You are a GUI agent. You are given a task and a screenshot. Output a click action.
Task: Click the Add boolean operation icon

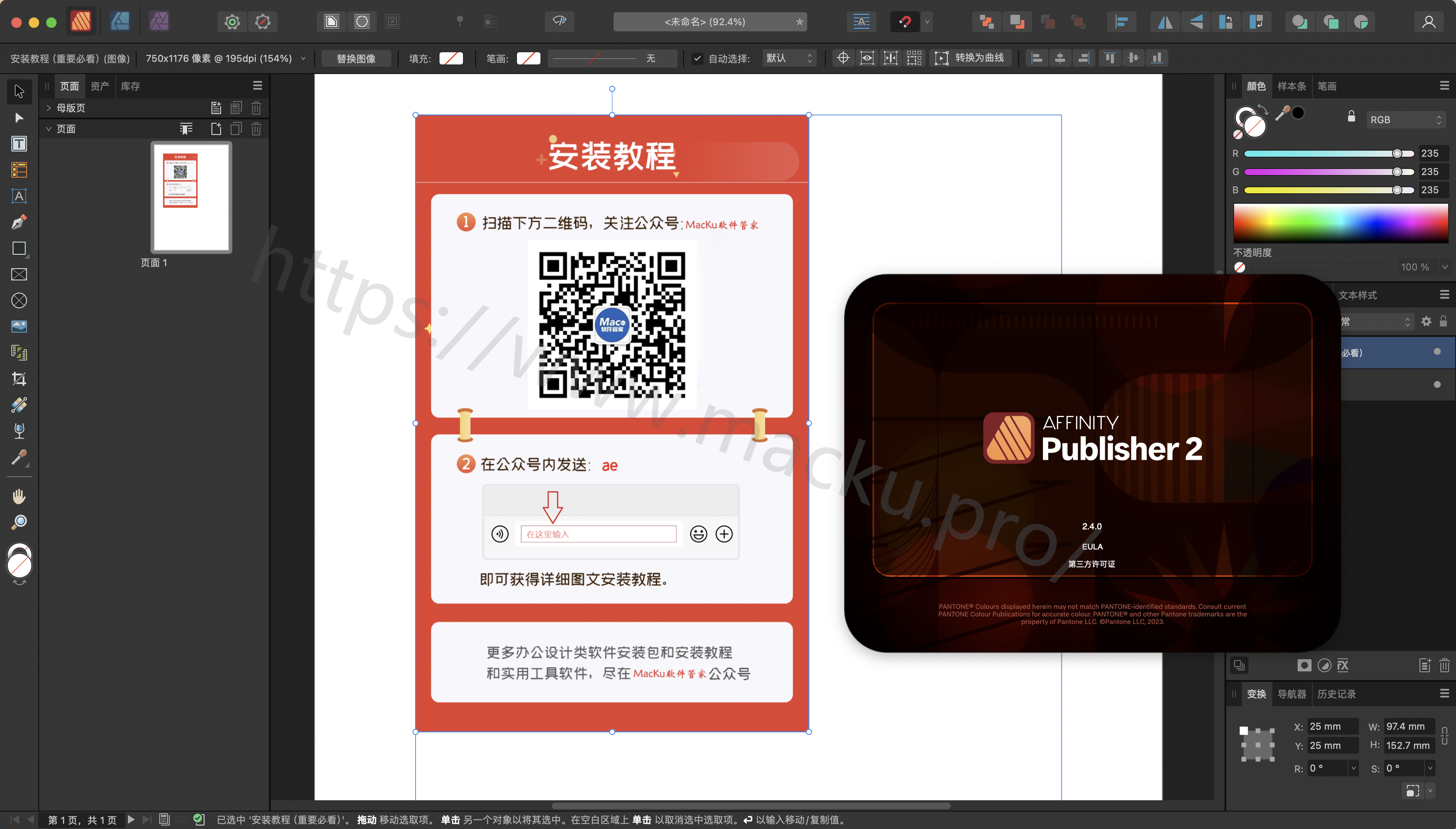[1299, 22]
